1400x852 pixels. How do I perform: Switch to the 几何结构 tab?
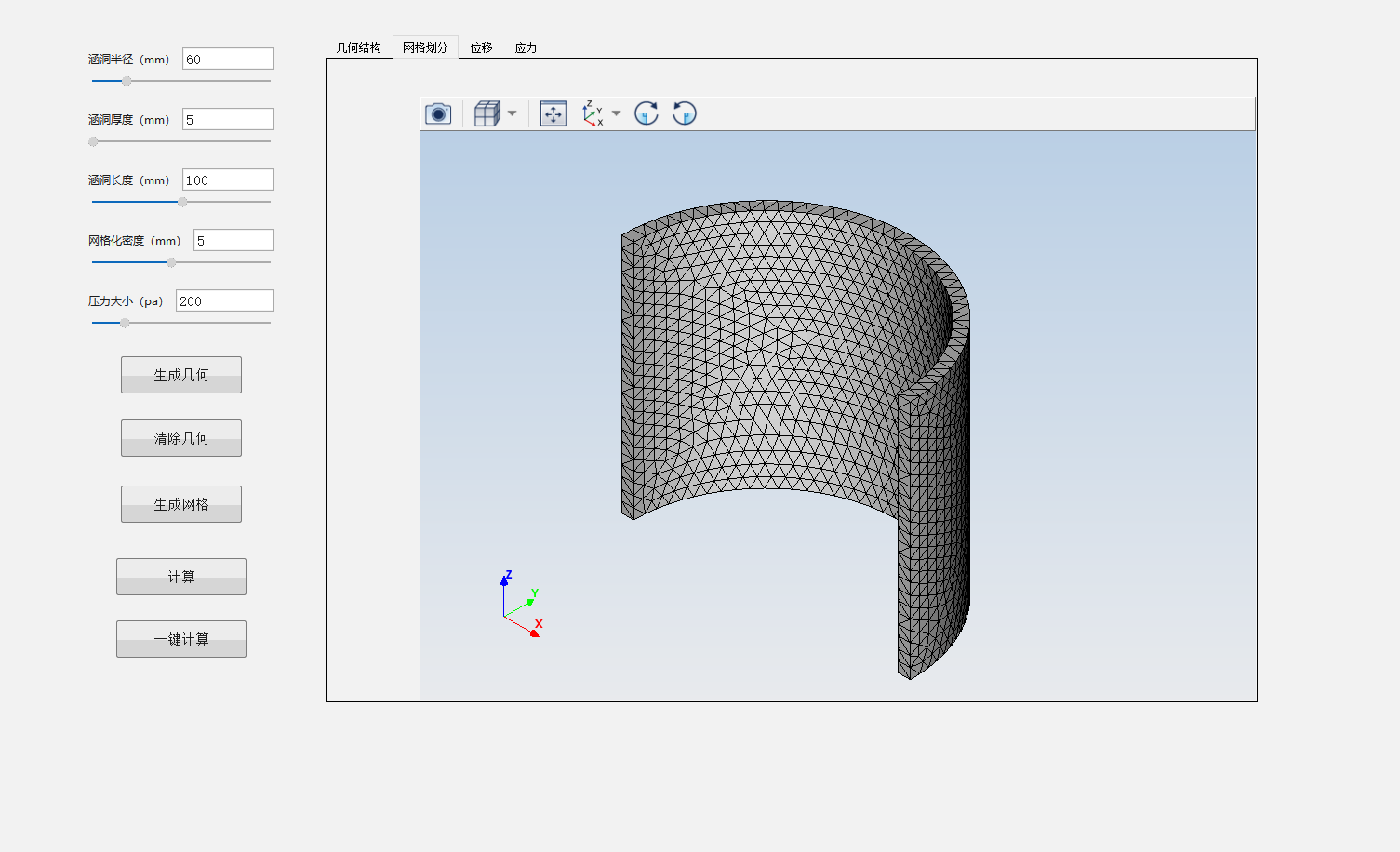coord(359,47)
